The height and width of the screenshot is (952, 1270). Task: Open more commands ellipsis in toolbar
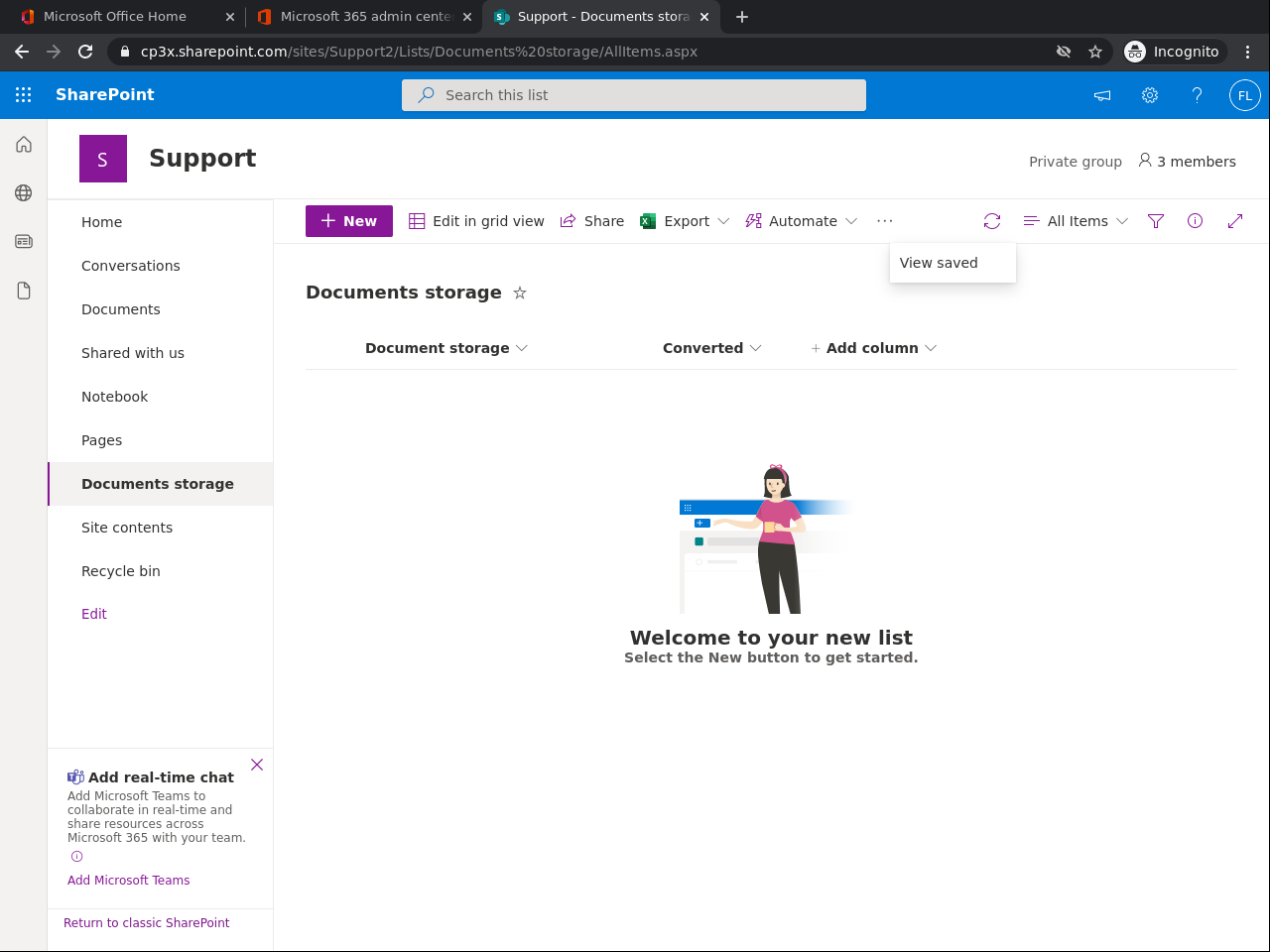tap(885, 221)
